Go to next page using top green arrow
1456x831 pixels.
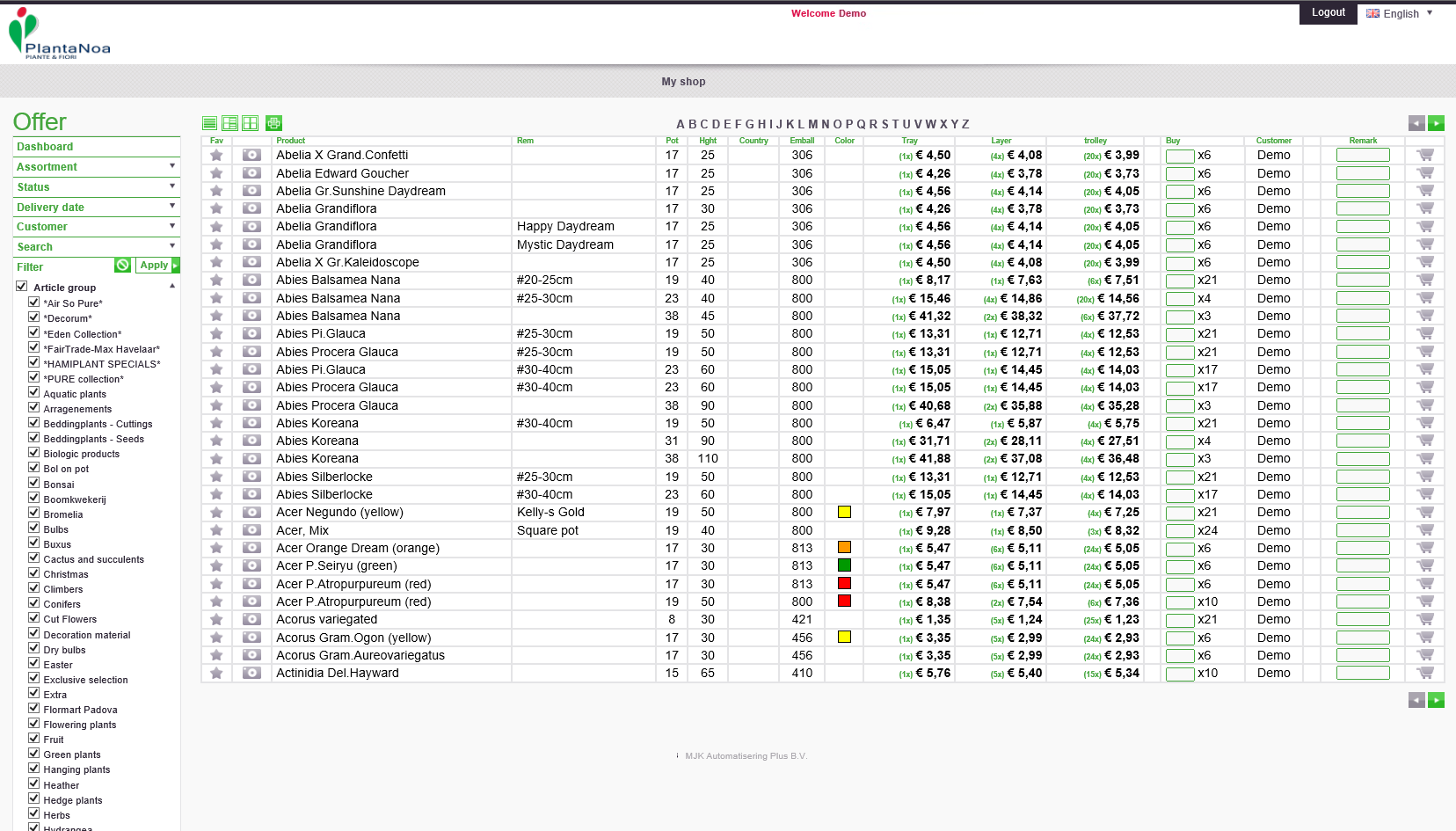pyautogui.click(x=1436, y=123)
